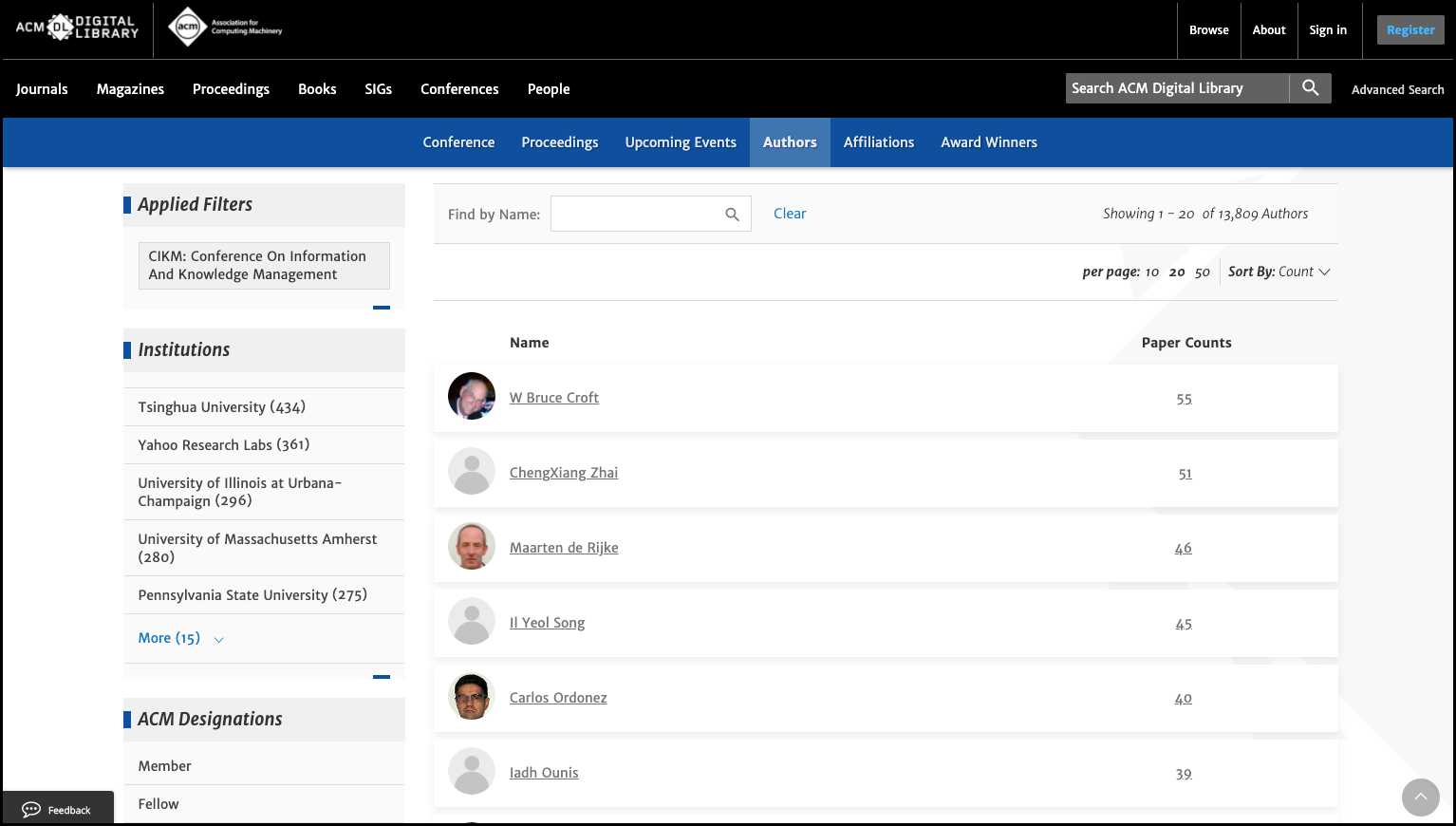
Task: Open ChengXiang Zhai's avatar placeholder
Action: click(472, 471)
